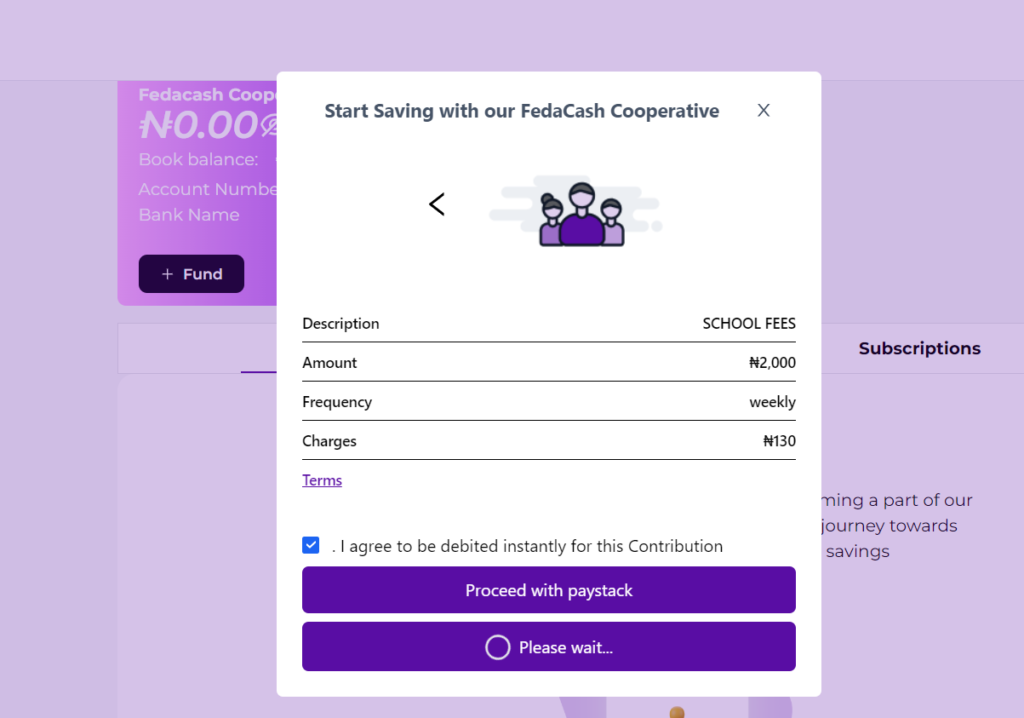Click the dialog title heading text
The width and height of the screenshot is (1024, 718).
point(521,111)
